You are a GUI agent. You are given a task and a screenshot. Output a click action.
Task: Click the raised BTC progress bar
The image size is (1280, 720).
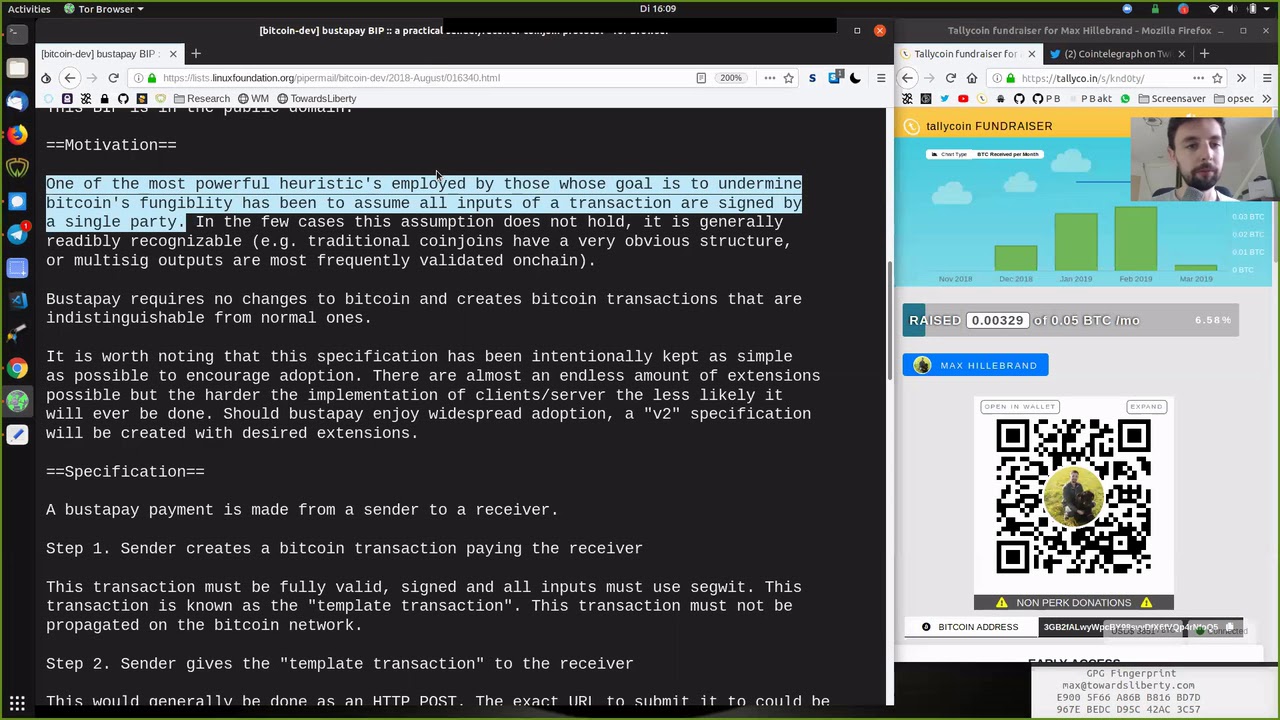[1070, 320]
